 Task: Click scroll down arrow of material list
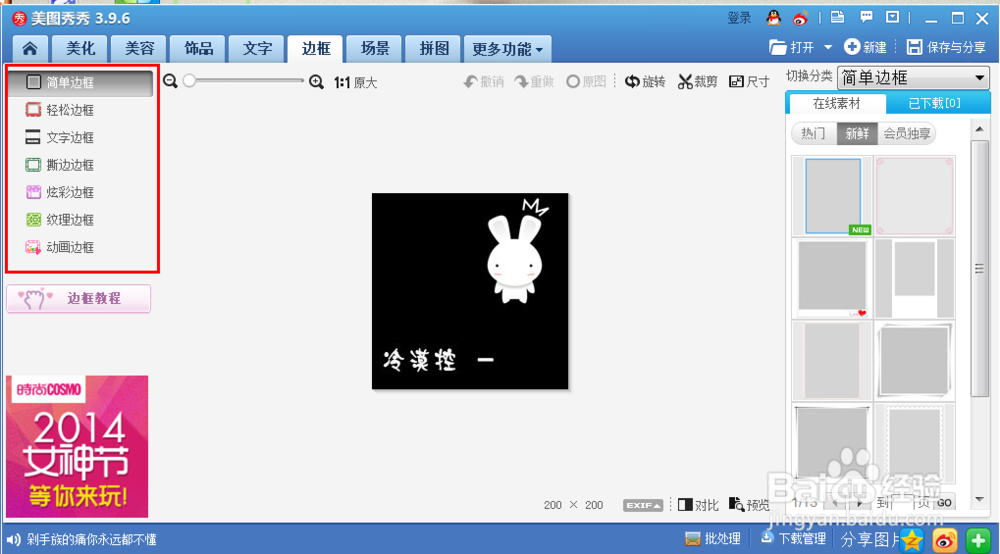click(980, 499)
